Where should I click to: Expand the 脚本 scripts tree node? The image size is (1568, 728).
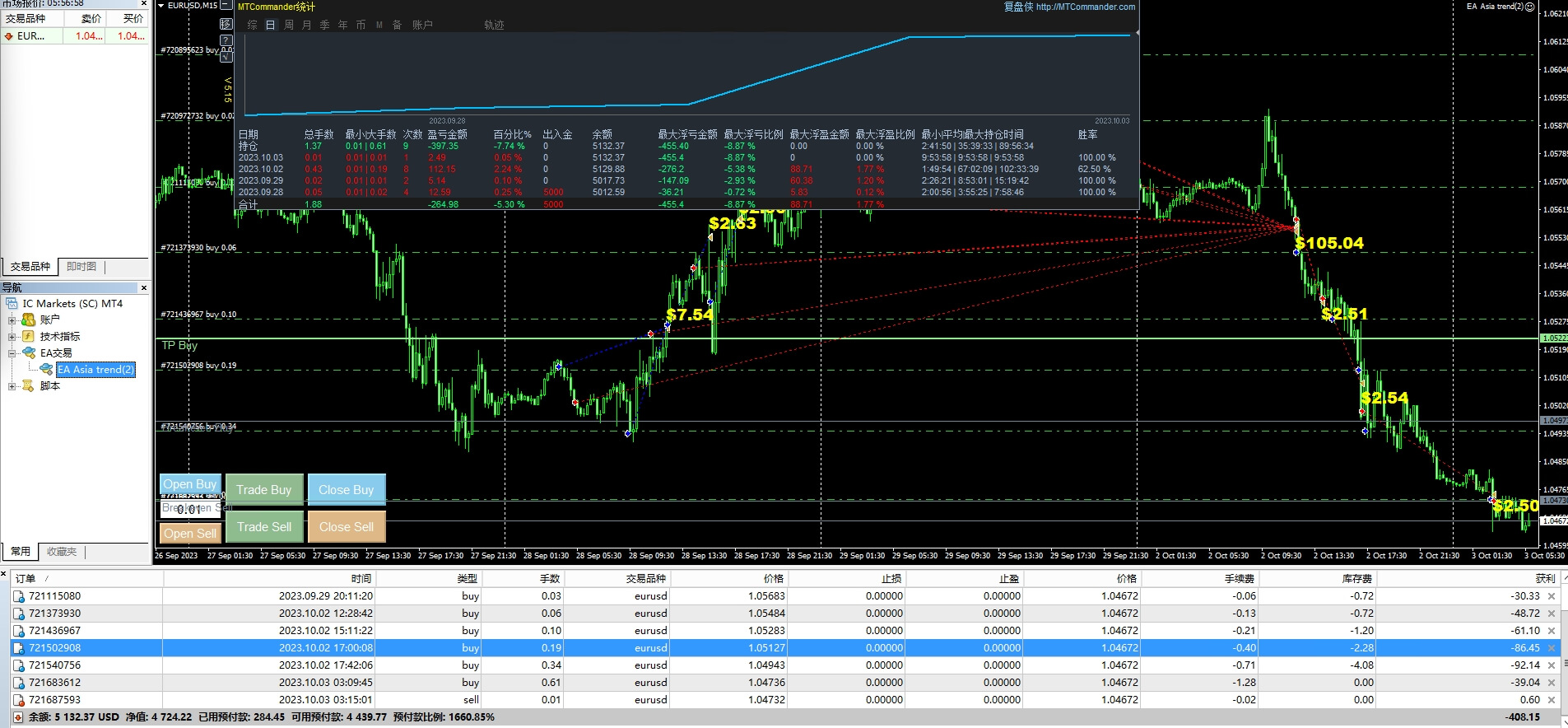tap(12, 386)
